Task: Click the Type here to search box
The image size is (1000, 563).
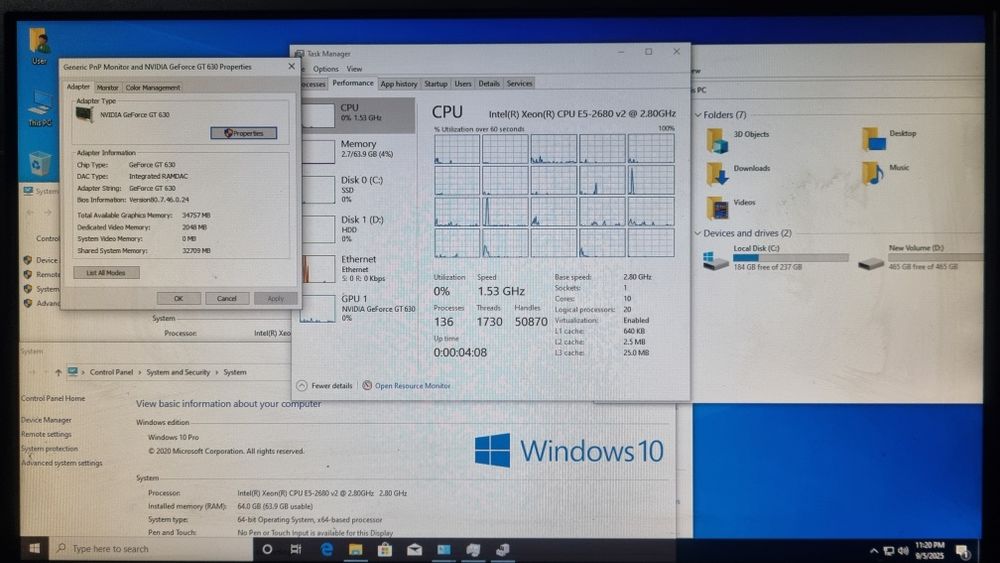Action: (153, 548)
